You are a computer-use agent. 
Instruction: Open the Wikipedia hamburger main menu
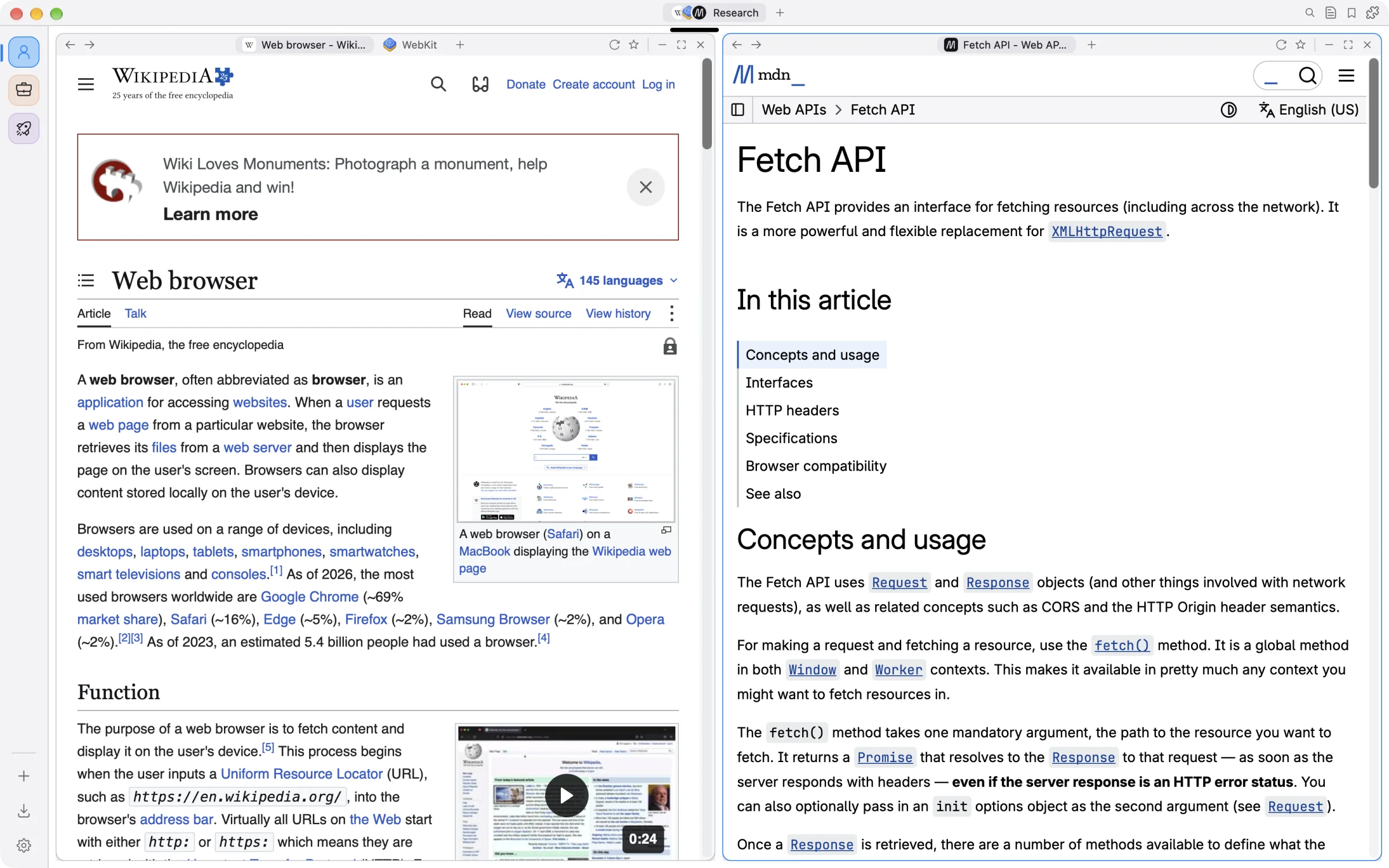[x=86, y=84]
